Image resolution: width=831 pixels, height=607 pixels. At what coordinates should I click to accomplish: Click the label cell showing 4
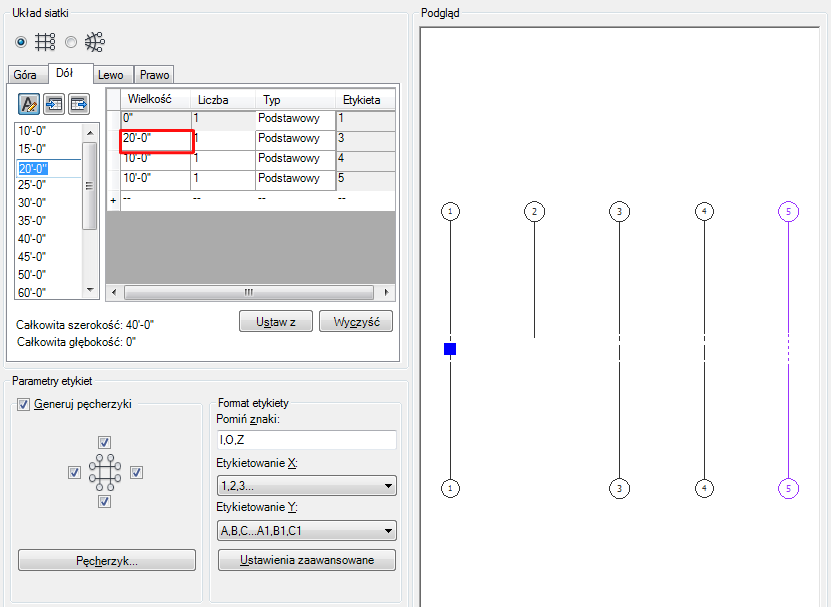pyautogui.click(x=365, y=161)
